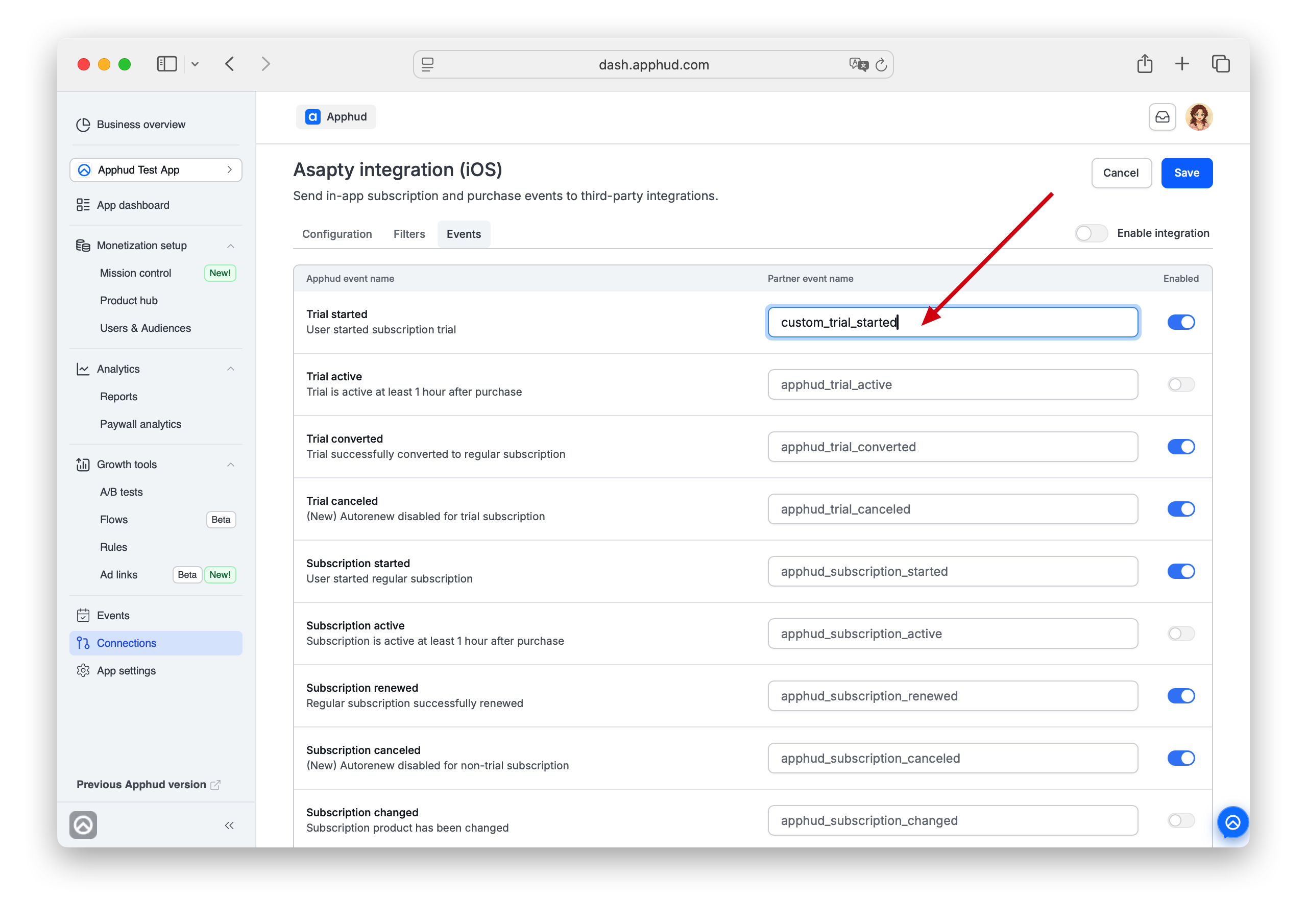Switch to the Configuration tab
This screenshot has width=1307, height=924.
[337, 234]
